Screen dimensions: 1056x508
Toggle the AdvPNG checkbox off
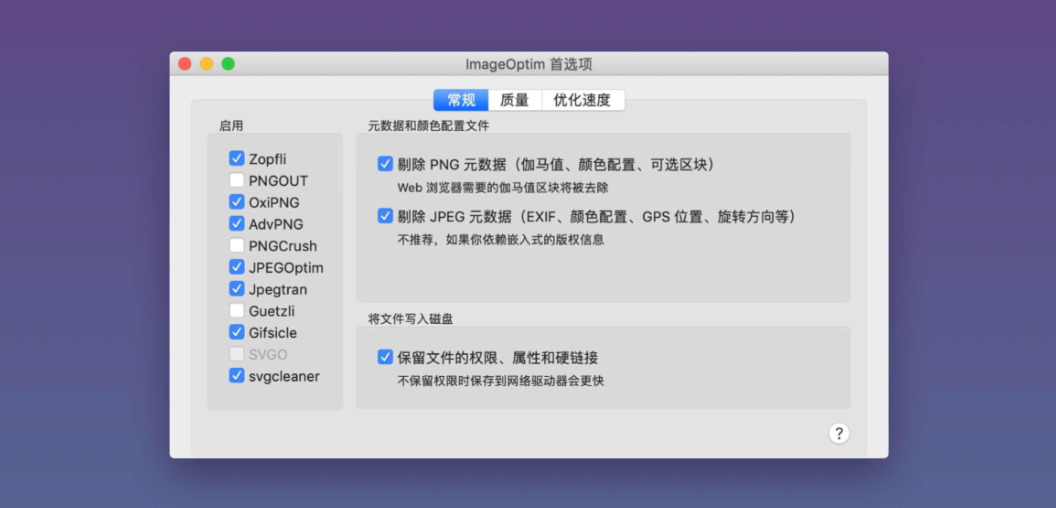(x=237, y=224)
